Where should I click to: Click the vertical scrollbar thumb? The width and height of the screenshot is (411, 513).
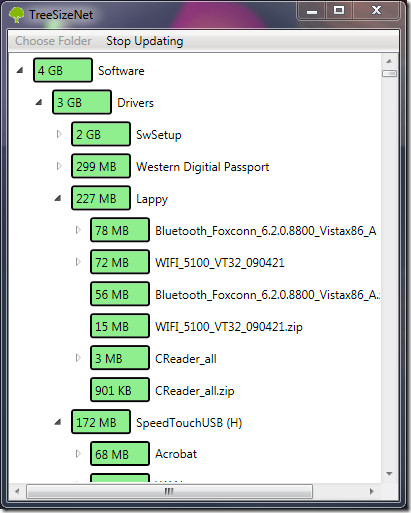point(389,73)
